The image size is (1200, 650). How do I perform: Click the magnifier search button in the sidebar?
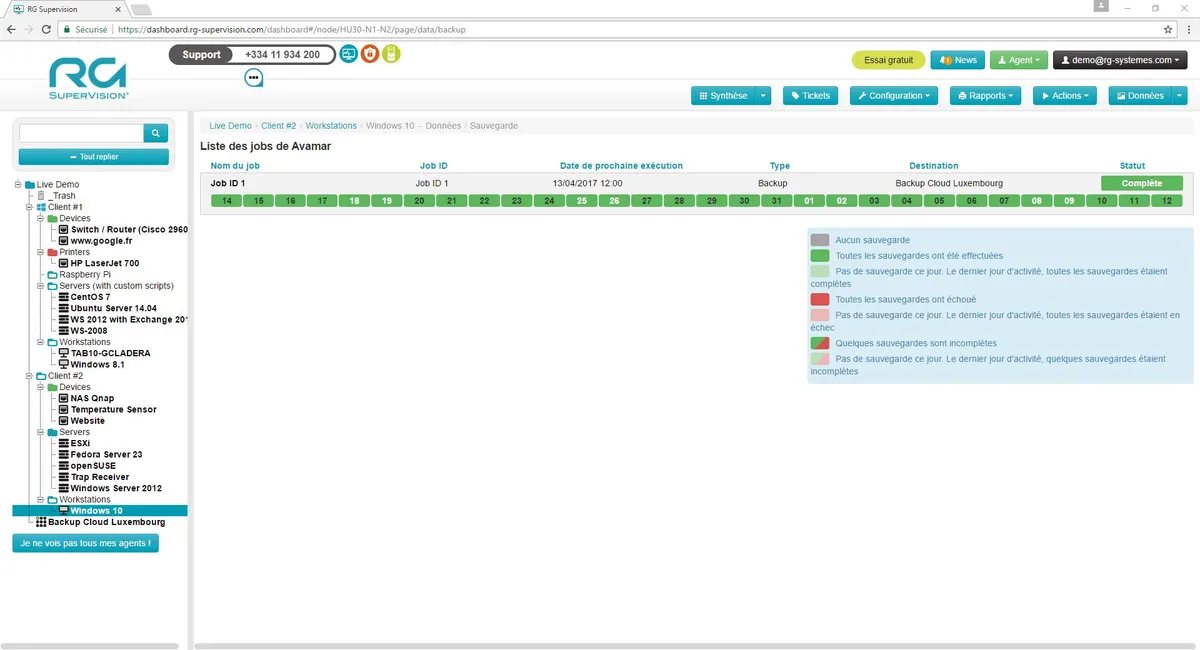(156, 133)
